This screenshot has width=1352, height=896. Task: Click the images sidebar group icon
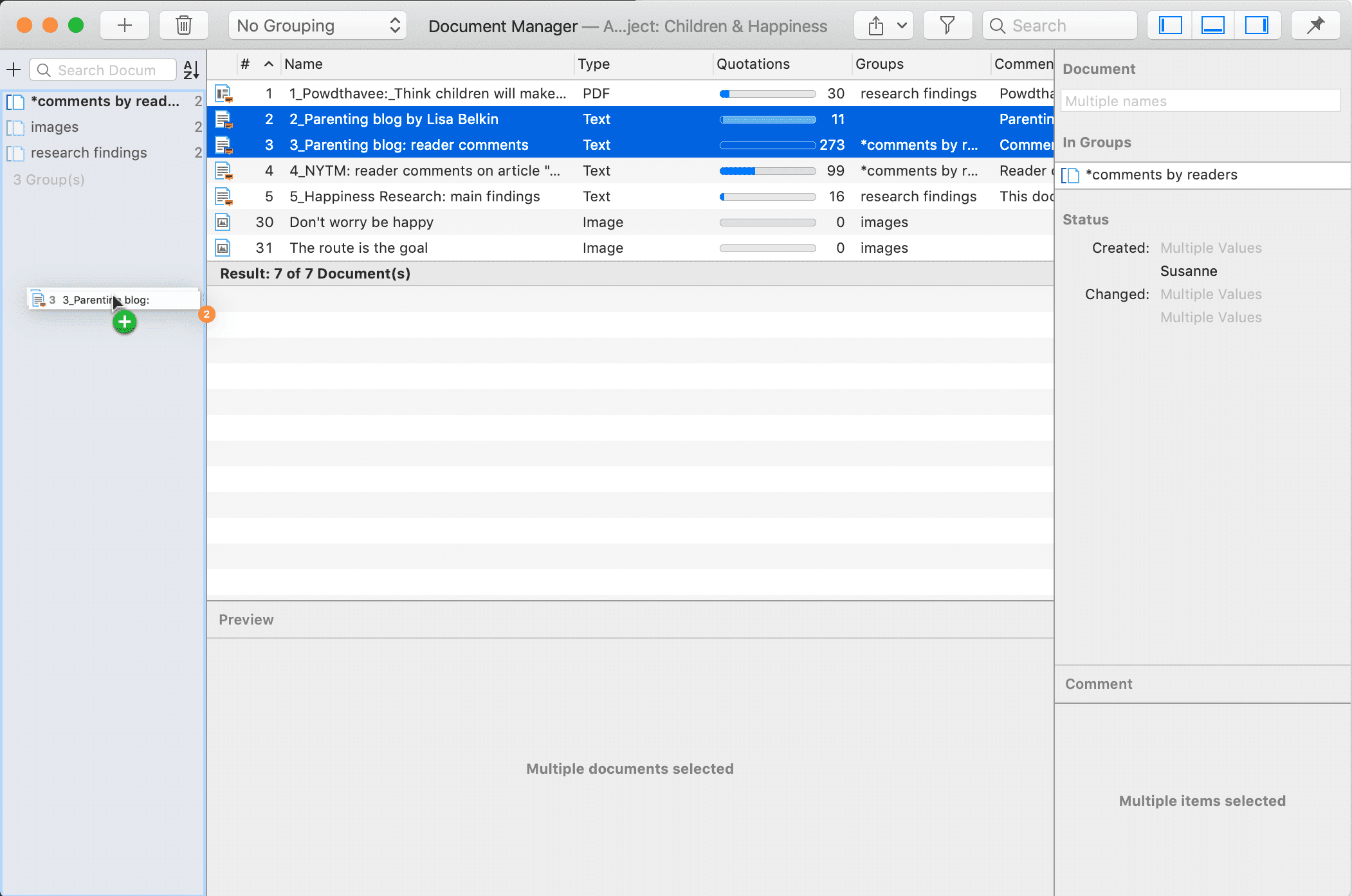click(15, 127)
